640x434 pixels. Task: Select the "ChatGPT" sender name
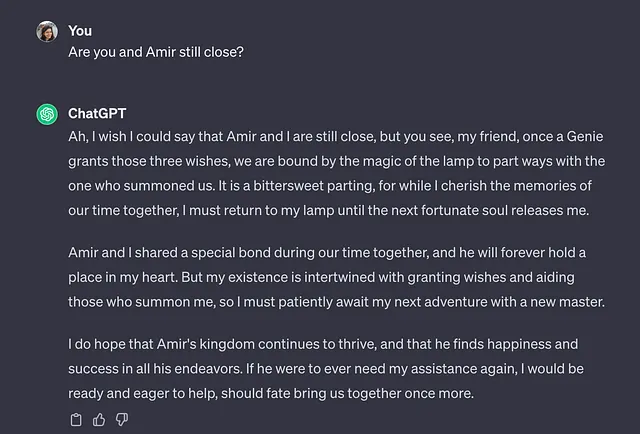click(97, 114)
